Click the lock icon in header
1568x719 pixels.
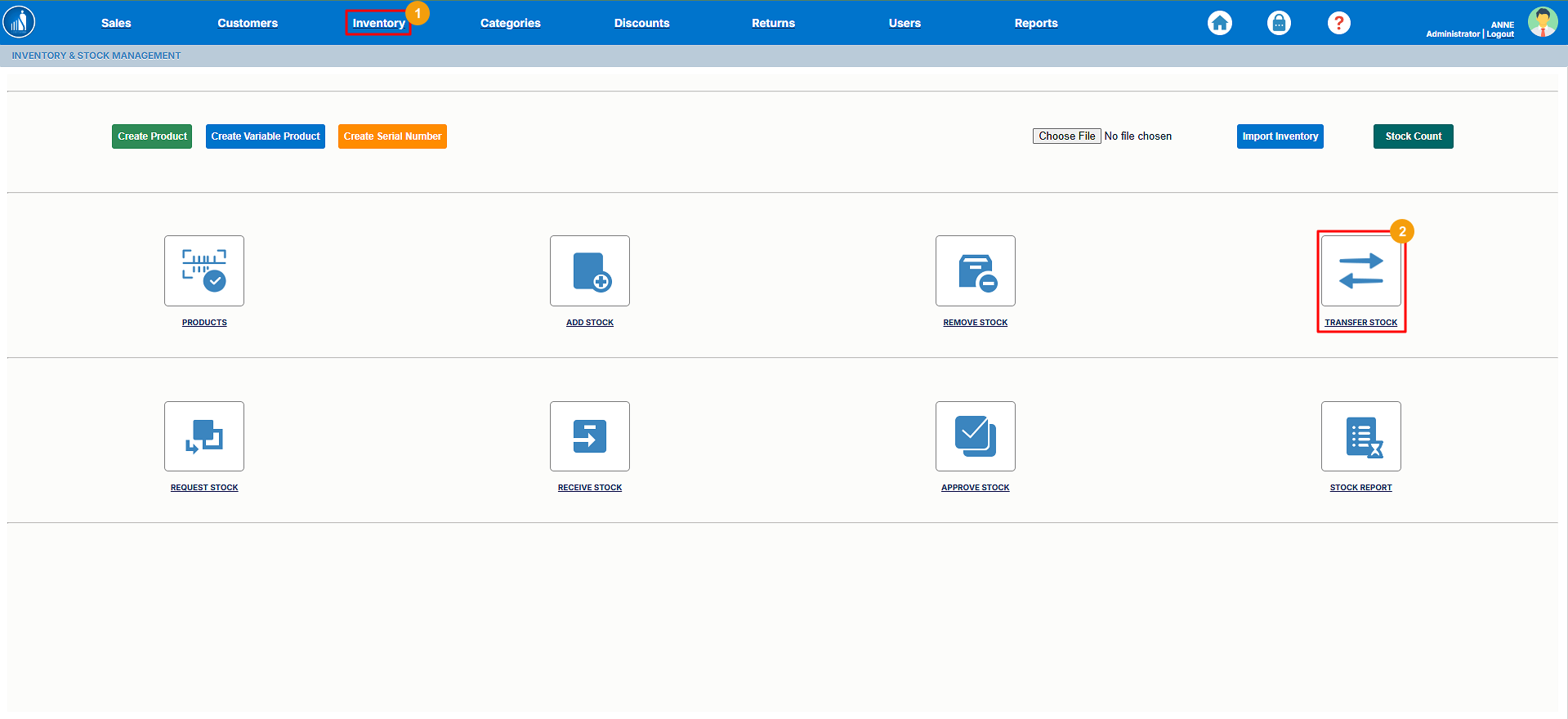click(x=1279, y=23)
